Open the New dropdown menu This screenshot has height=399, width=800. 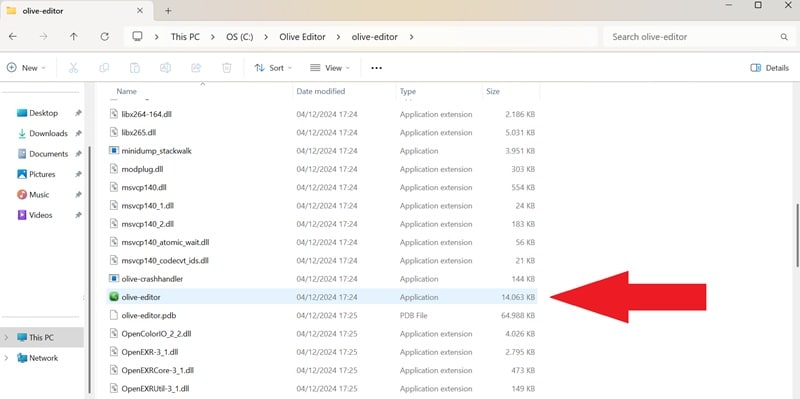26,68
